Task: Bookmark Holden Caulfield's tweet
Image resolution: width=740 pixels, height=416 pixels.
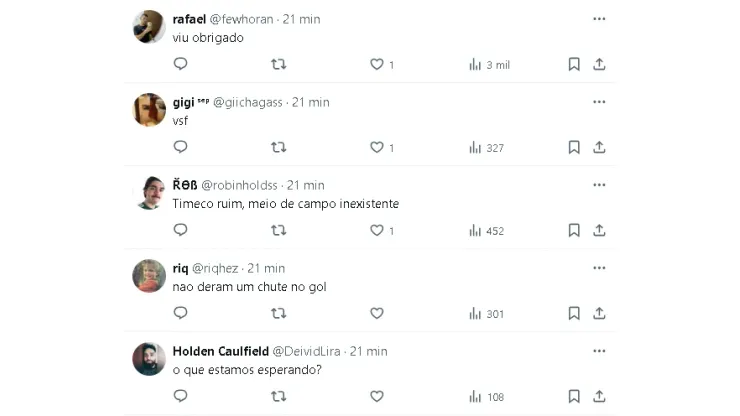Action: [x=574, y=396]
